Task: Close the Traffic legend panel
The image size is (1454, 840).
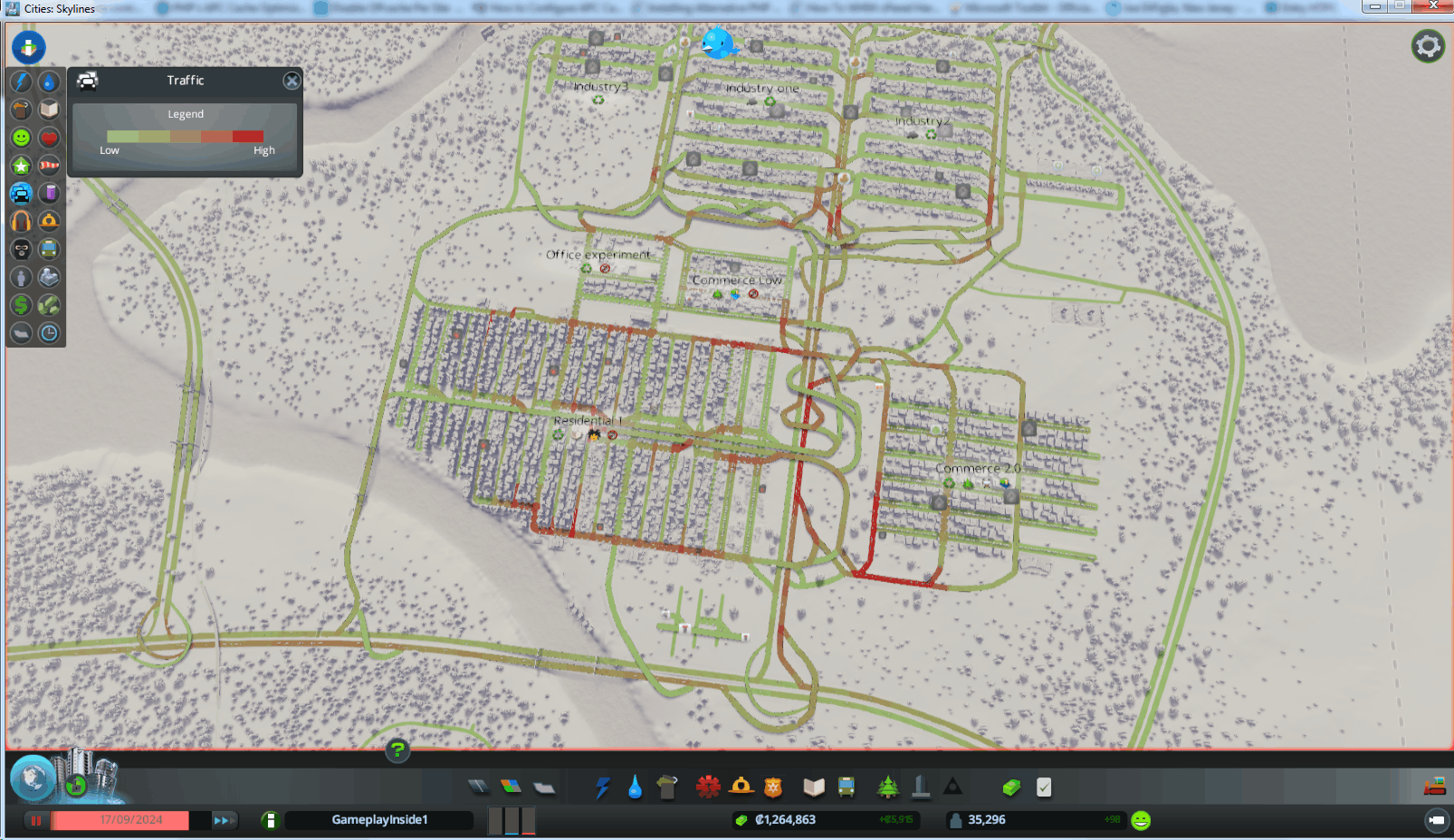Action: [x=292, y=81]
